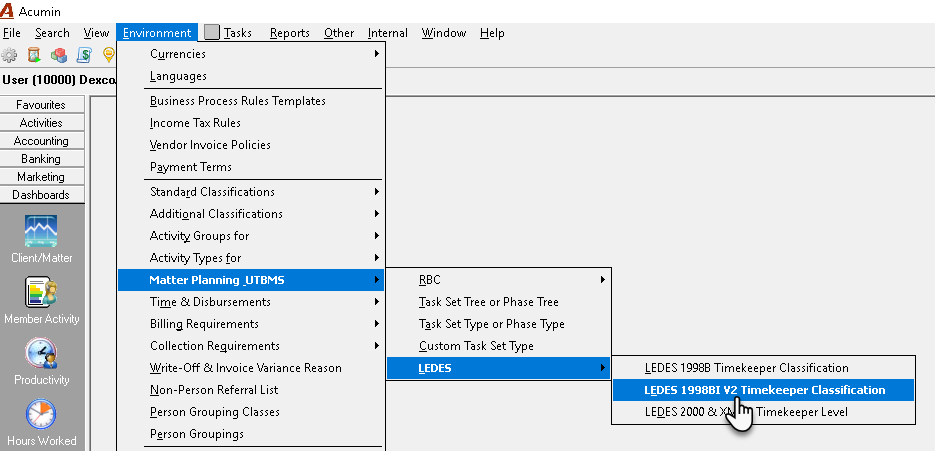Open the Help menu
The image size is (935, 451).
(x=492, y=33)
